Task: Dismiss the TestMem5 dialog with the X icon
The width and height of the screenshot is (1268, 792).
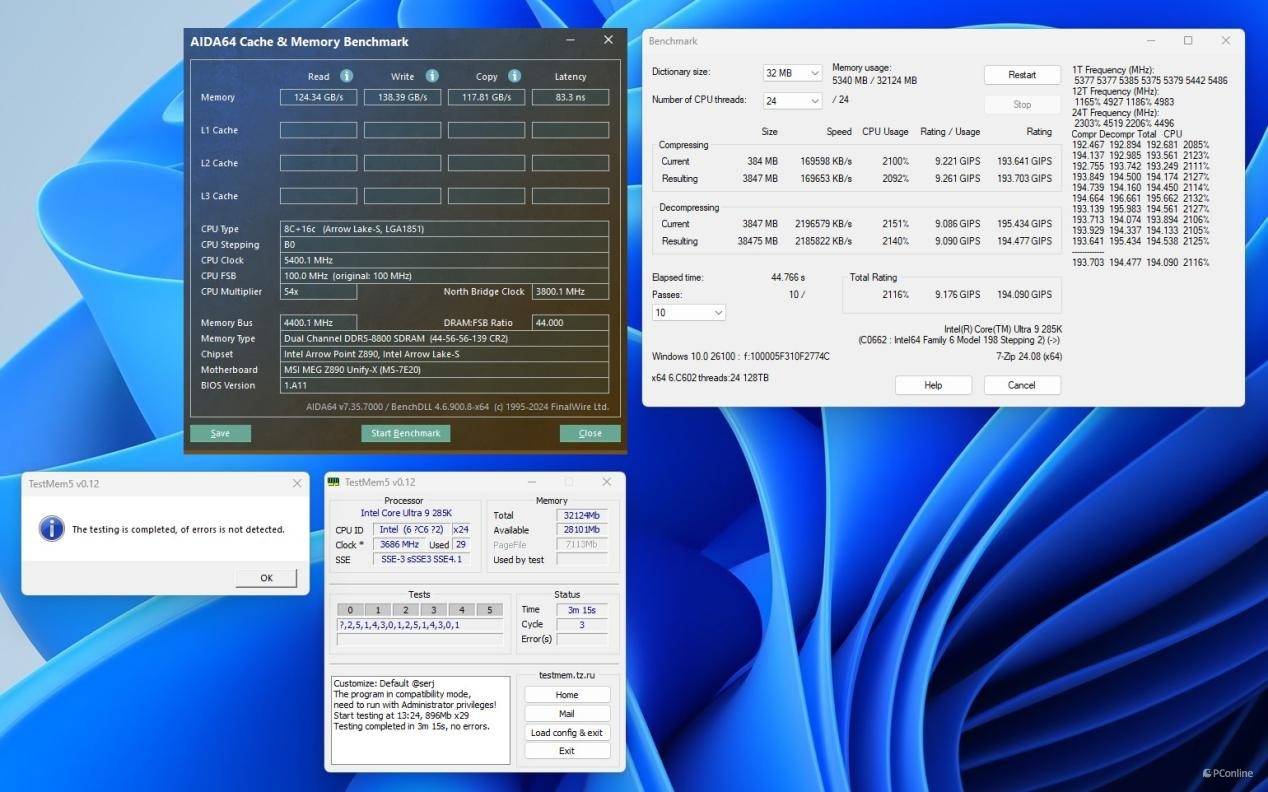Action: tap(297, 483)
